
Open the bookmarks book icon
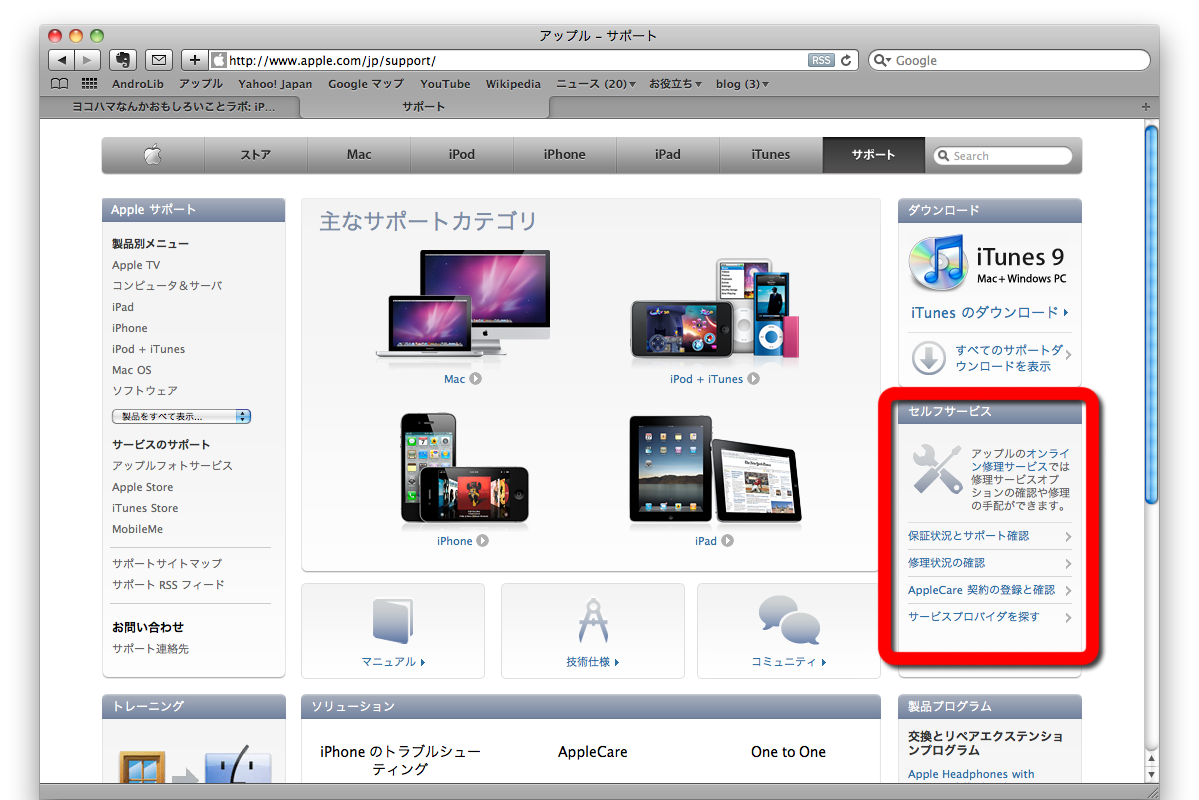point(60,84)
